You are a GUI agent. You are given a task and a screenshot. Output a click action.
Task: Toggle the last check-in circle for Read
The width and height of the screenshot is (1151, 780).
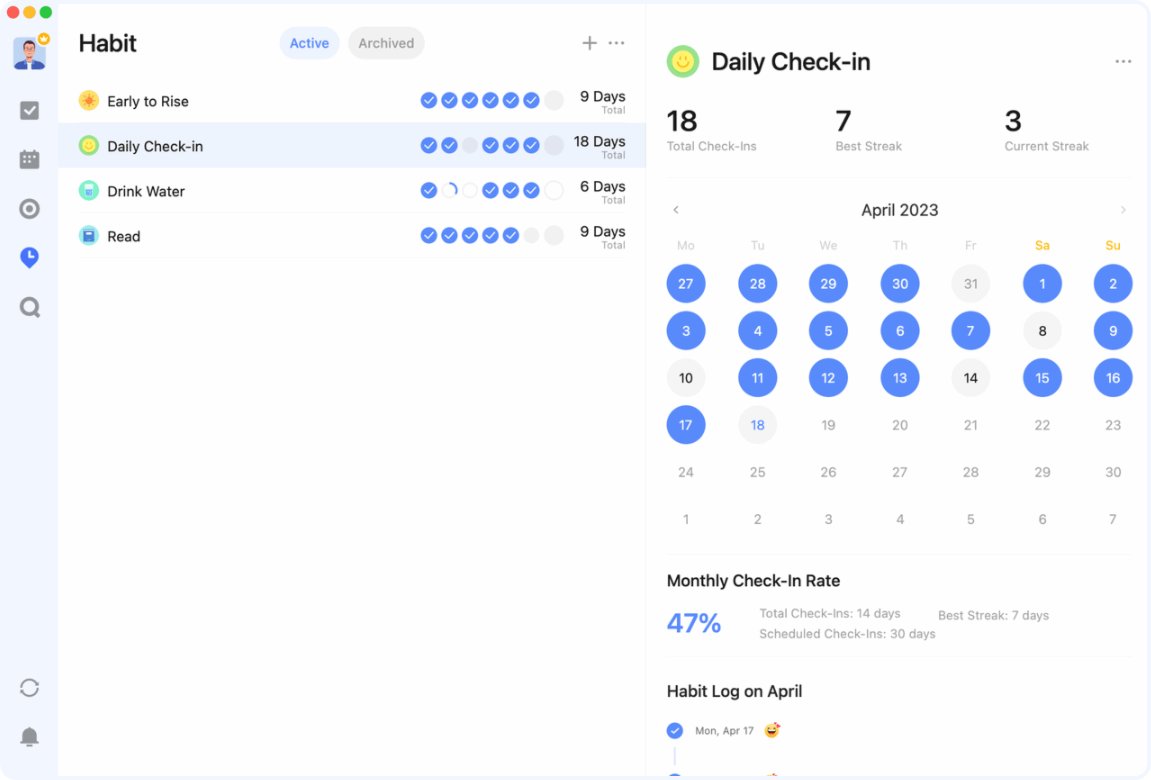pyautogui.click(x=554, y=235)
